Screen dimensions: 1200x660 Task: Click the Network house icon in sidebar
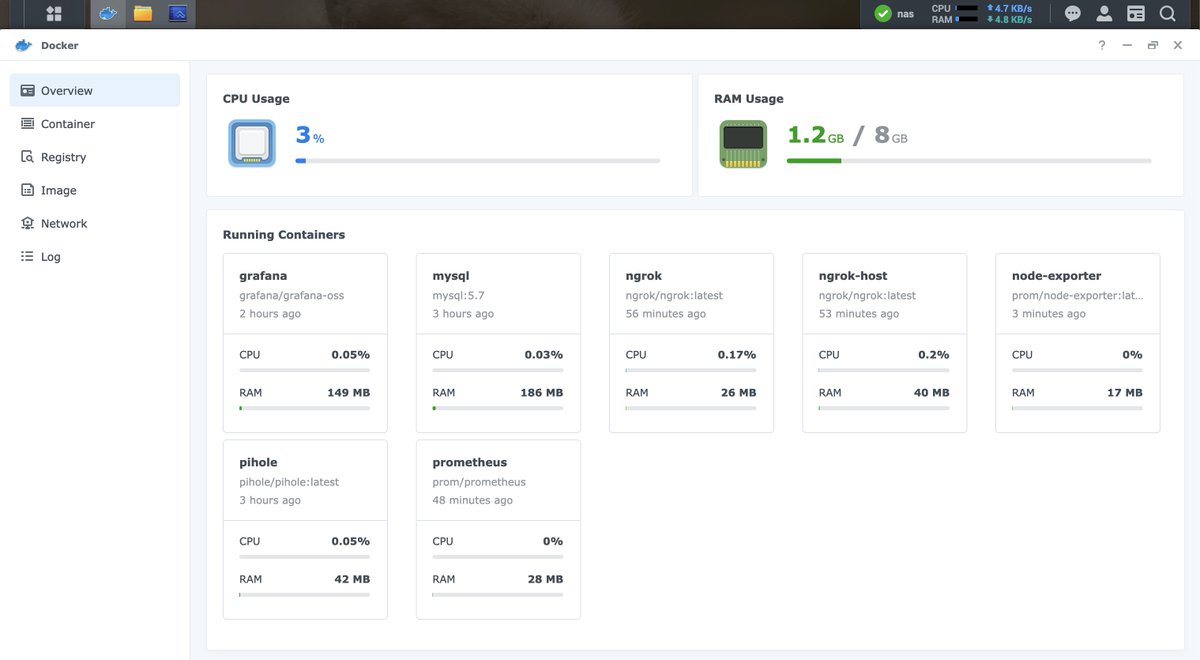(28, 223)
